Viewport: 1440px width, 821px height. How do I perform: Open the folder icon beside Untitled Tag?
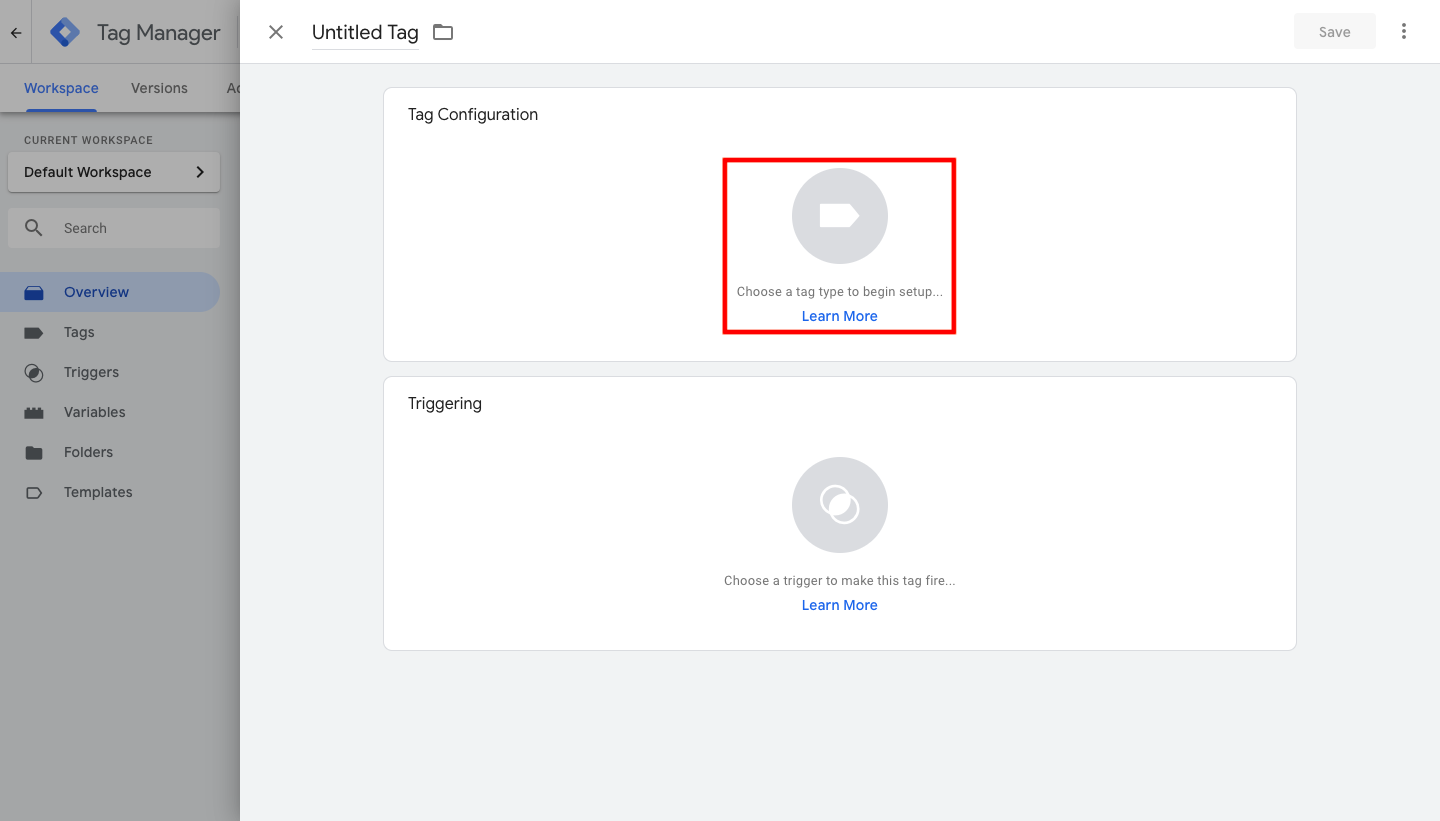pyautogui.click(x=443, y=31)
